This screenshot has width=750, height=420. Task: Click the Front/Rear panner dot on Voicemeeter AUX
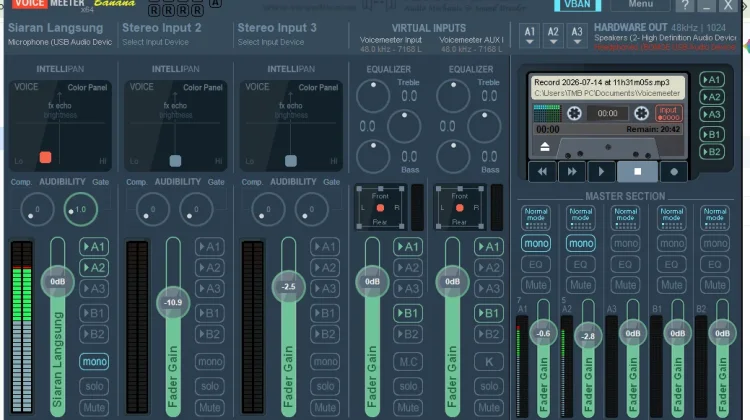(x=460, y=208)
